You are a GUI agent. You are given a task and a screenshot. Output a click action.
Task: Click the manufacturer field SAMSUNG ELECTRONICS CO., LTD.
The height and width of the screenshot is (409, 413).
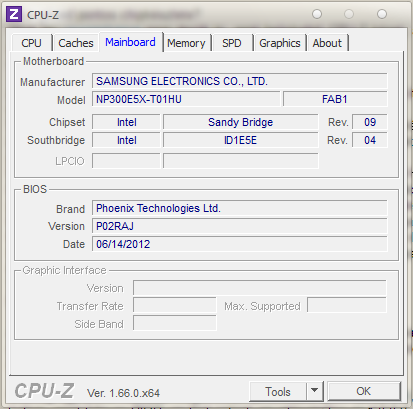(240, 81)
